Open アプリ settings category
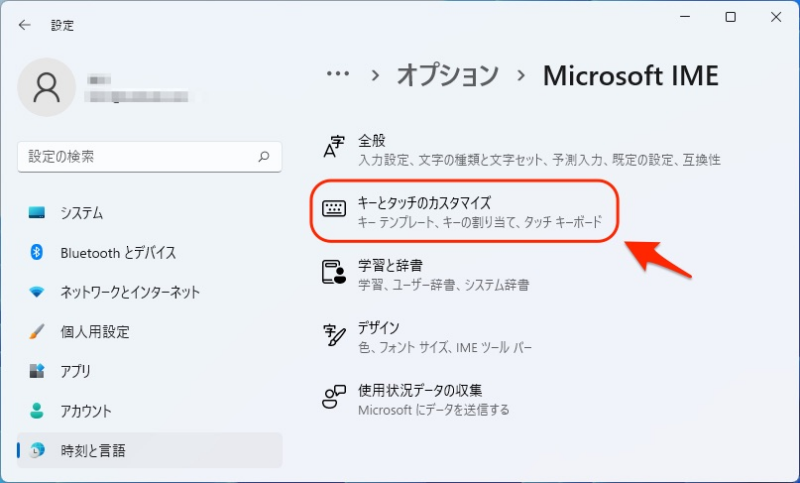 [149, 371]
